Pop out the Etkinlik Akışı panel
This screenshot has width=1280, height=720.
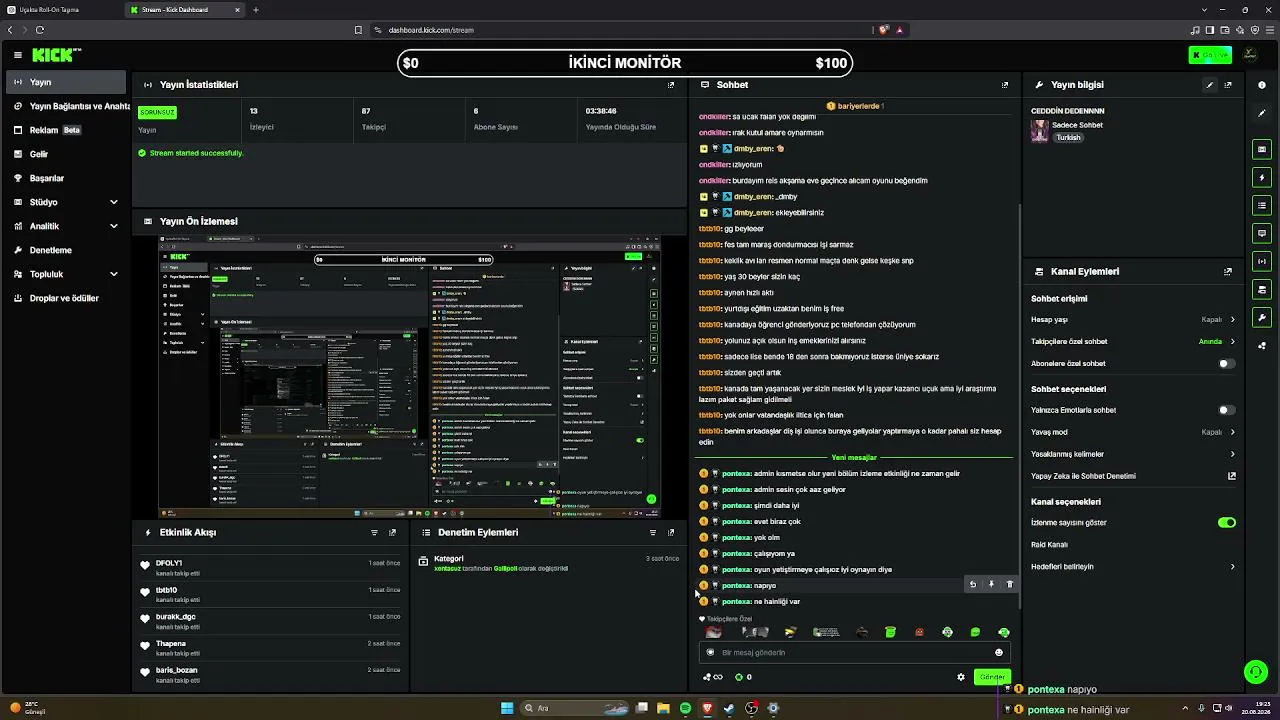pyautogui.click(x=392, y=532)
